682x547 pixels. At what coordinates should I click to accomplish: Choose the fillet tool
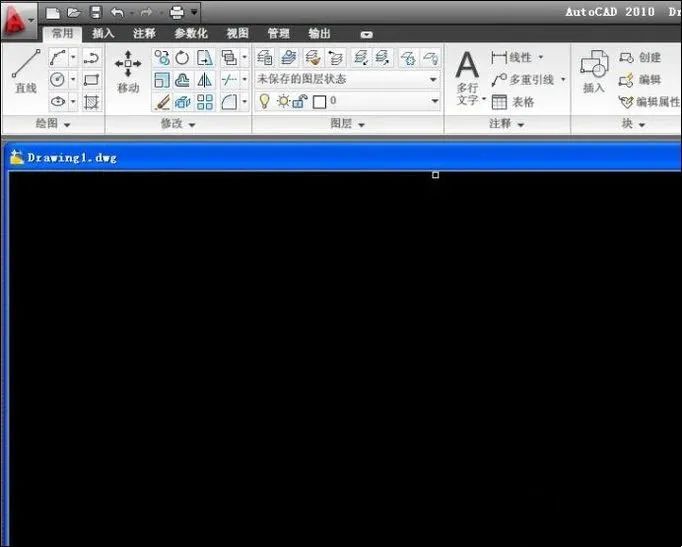229,102
